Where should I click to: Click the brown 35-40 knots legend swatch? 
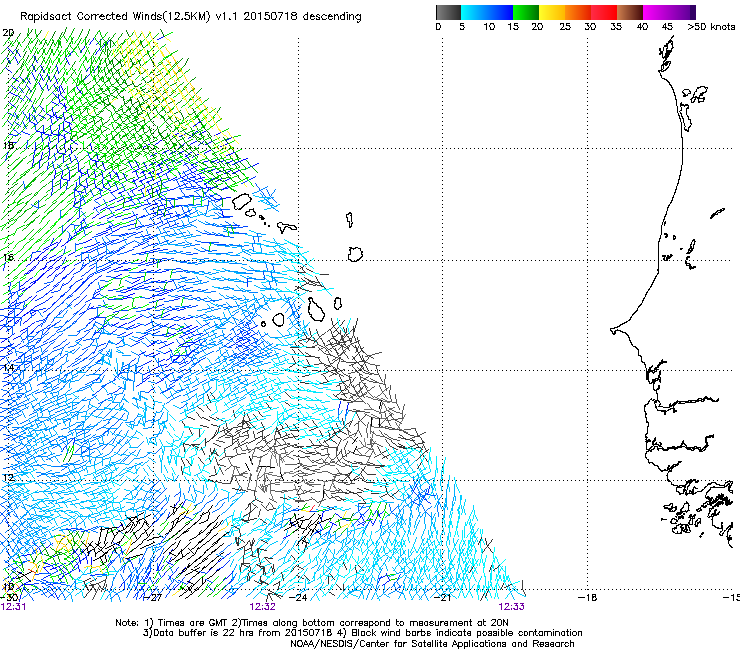pos(630,12)
